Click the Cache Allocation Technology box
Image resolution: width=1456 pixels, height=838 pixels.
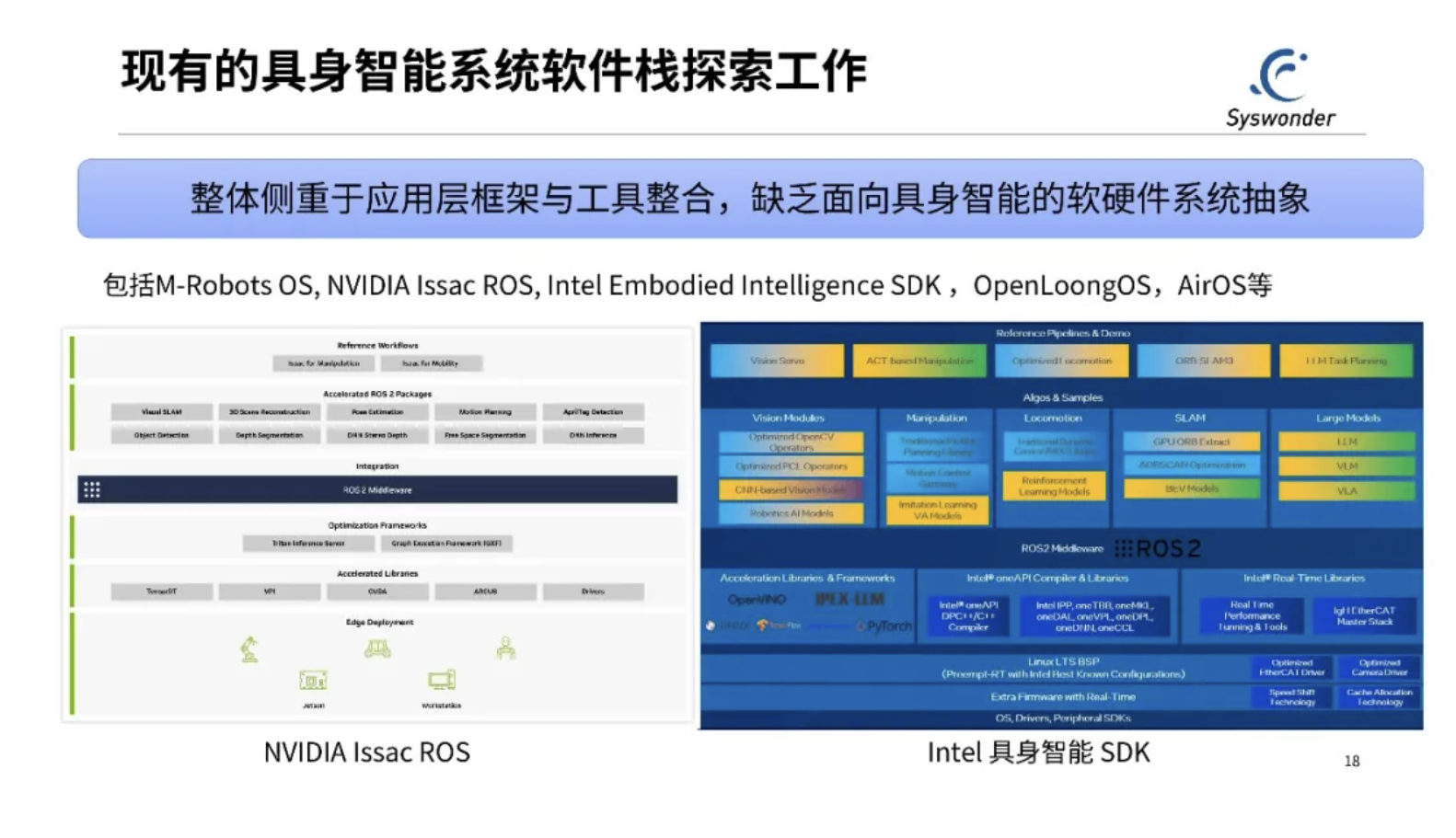tap(1379, 697)
